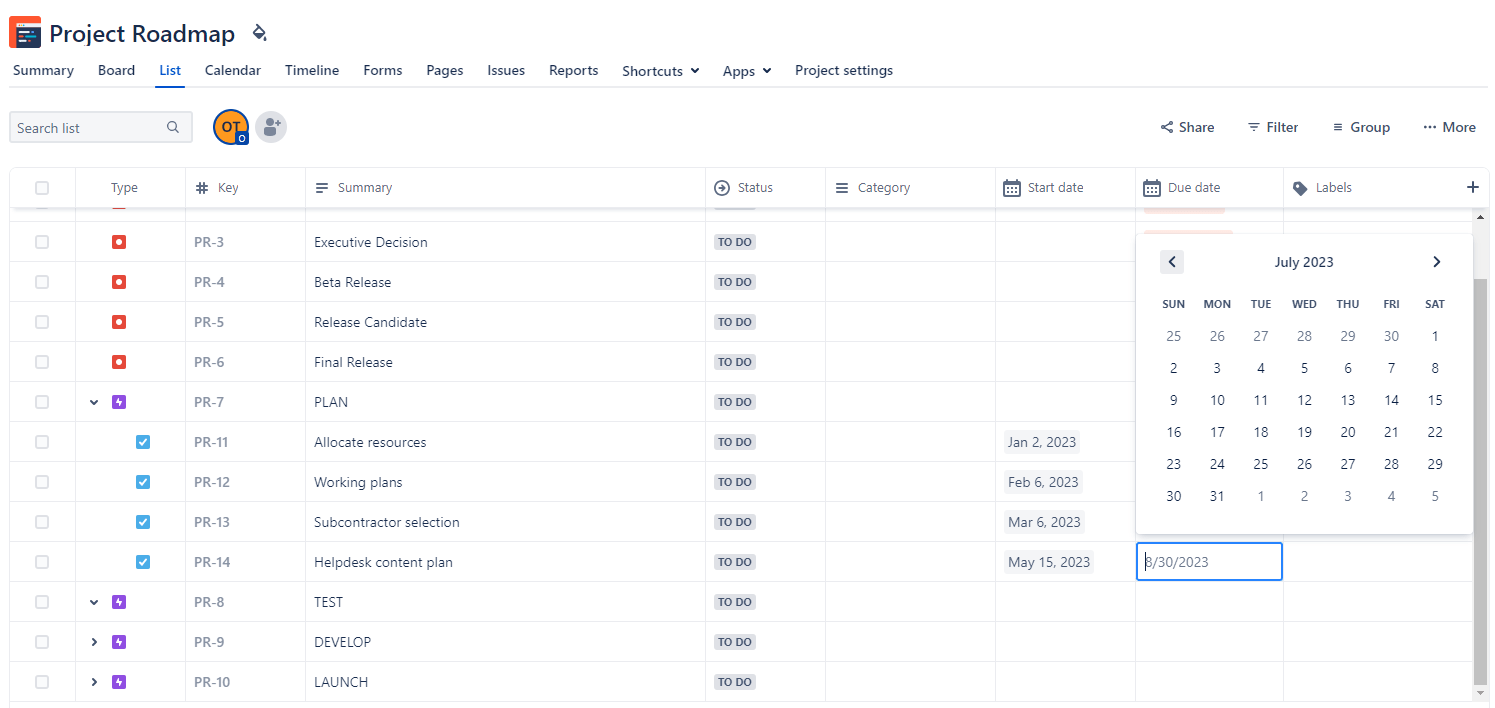
Task: Switch to the Timeline tab
Action: 311,70
